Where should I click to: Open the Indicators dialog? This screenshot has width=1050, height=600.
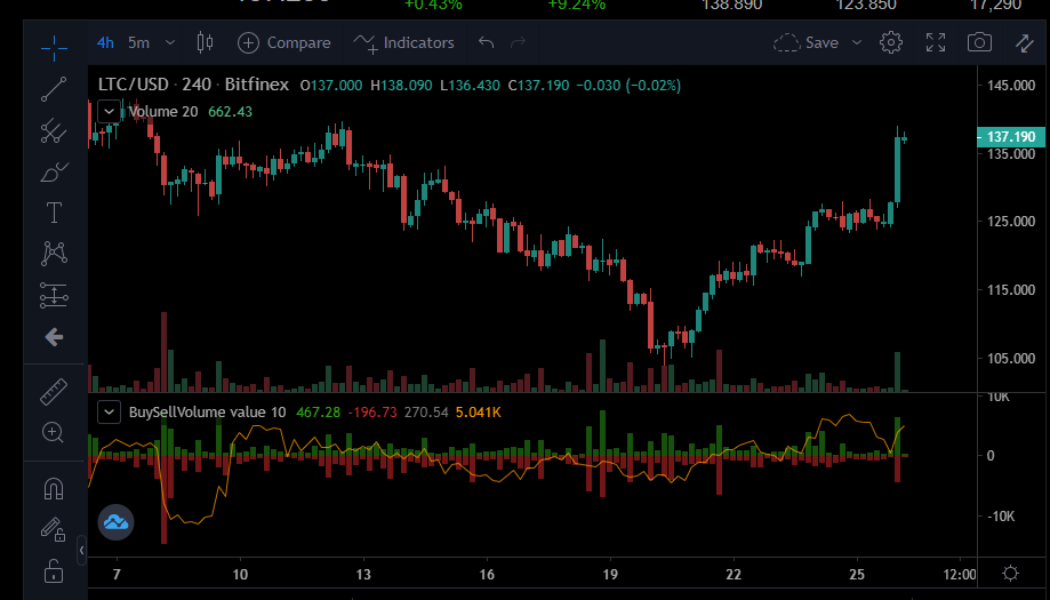[405, 42]
